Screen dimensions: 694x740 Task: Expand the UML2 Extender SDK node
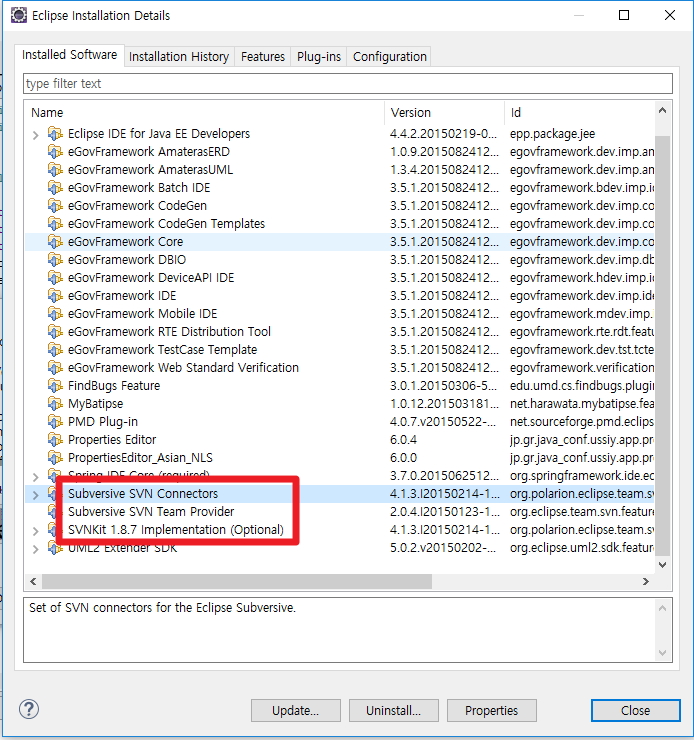(36, 549)
